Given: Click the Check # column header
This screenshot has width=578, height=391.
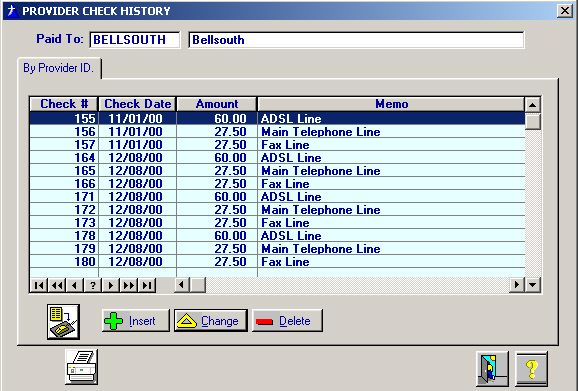Looking at the screenshot, I should pos(64,104).
